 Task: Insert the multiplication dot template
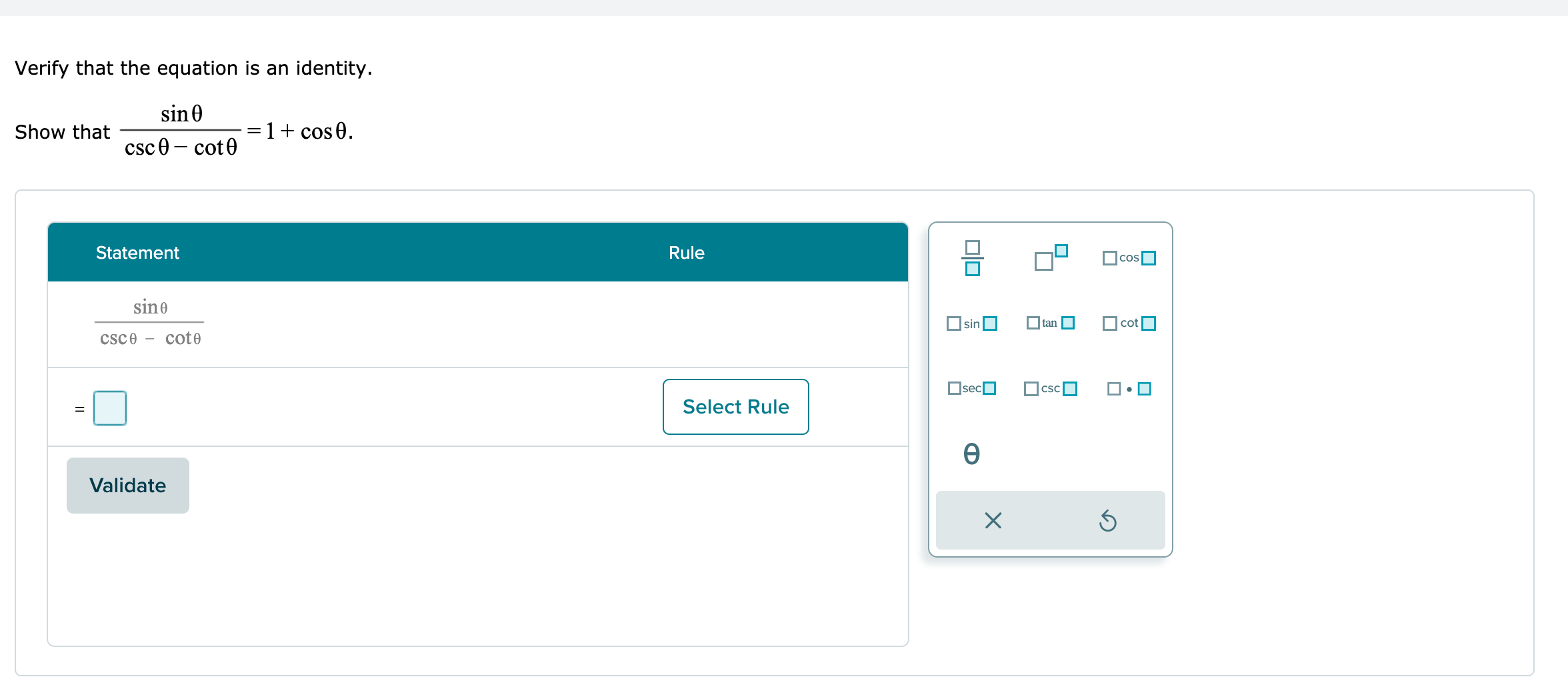1129,388
